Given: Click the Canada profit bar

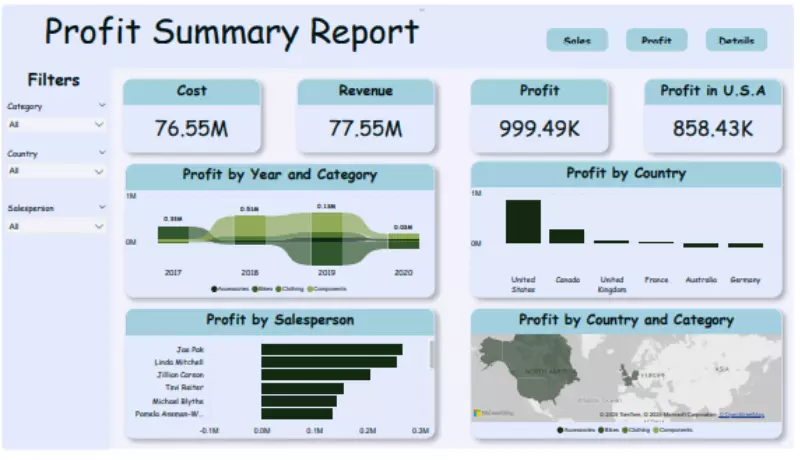Looking at the screenshot, I should [x=567, y=236].
